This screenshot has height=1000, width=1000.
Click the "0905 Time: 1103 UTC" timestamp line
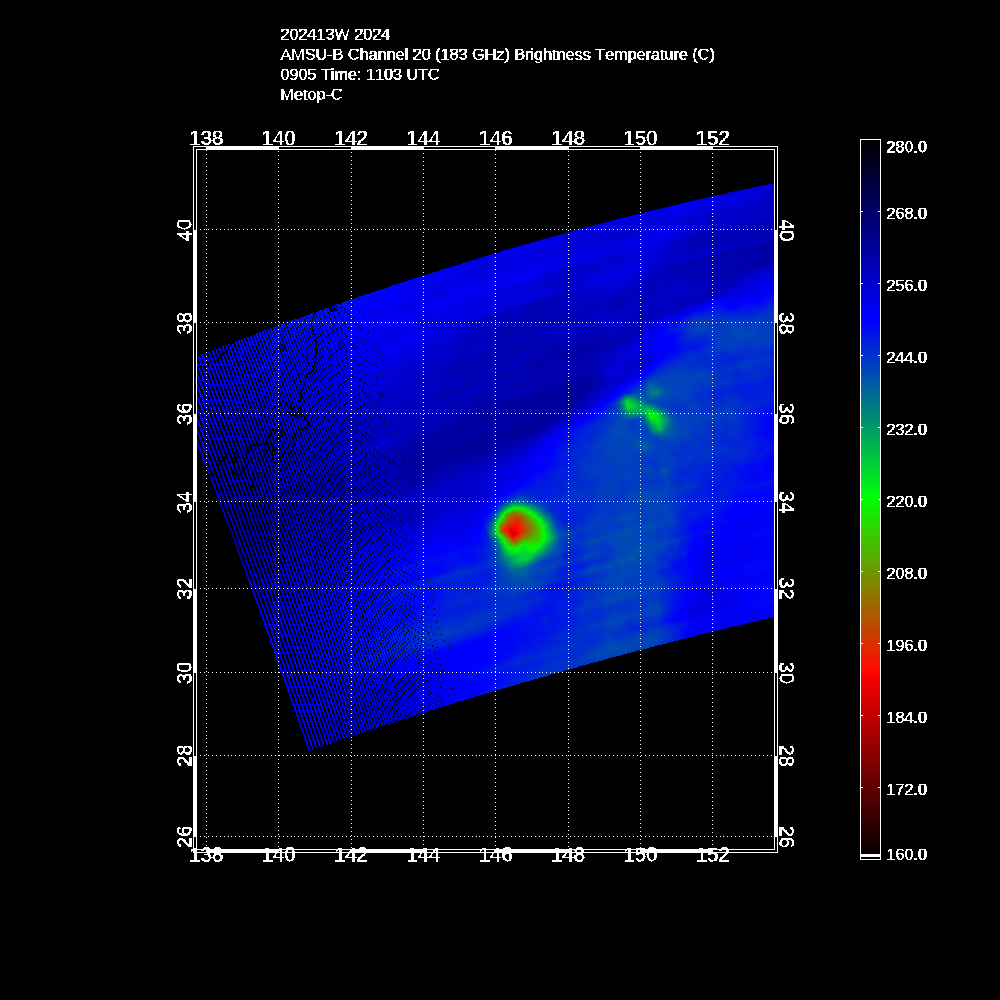[x=360, y=75]
